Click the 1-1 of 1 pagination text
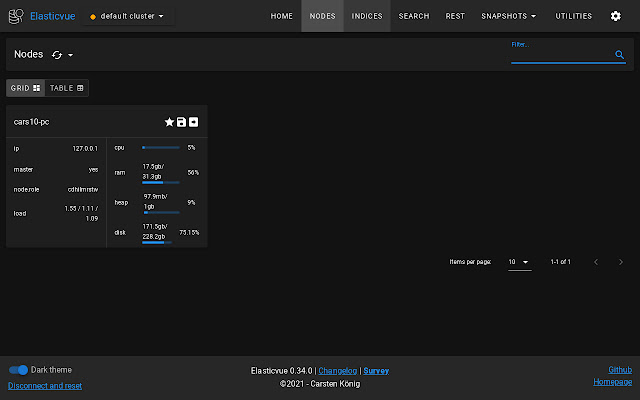Image resolution: width=640 pixels, height=400 pixels. point(560,262)
